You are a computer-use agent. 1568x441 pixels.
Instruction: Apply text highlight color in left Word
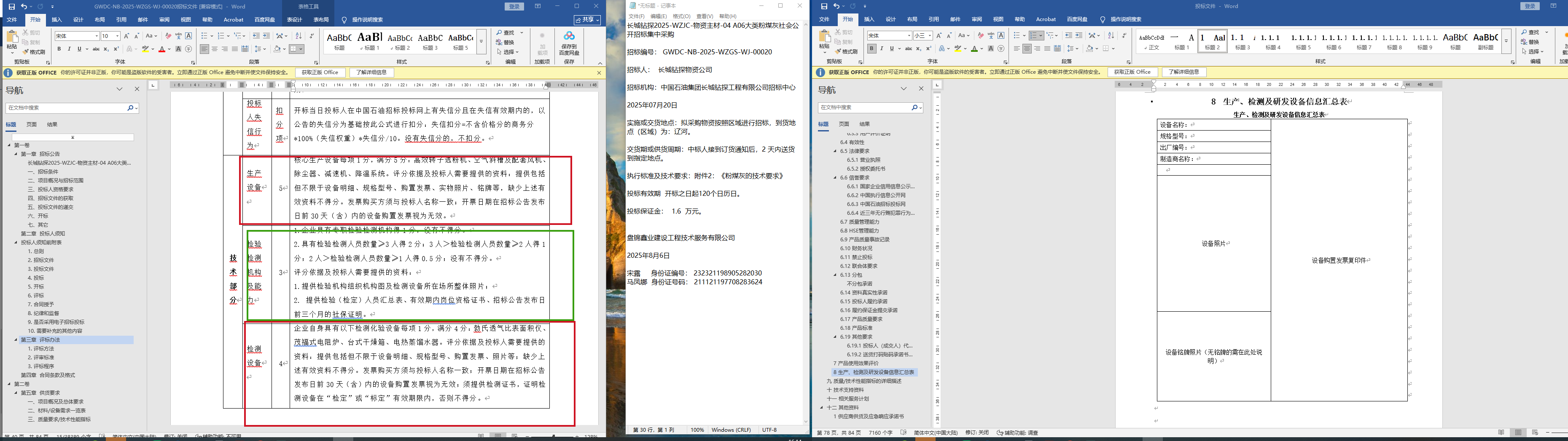click(145, 49)
